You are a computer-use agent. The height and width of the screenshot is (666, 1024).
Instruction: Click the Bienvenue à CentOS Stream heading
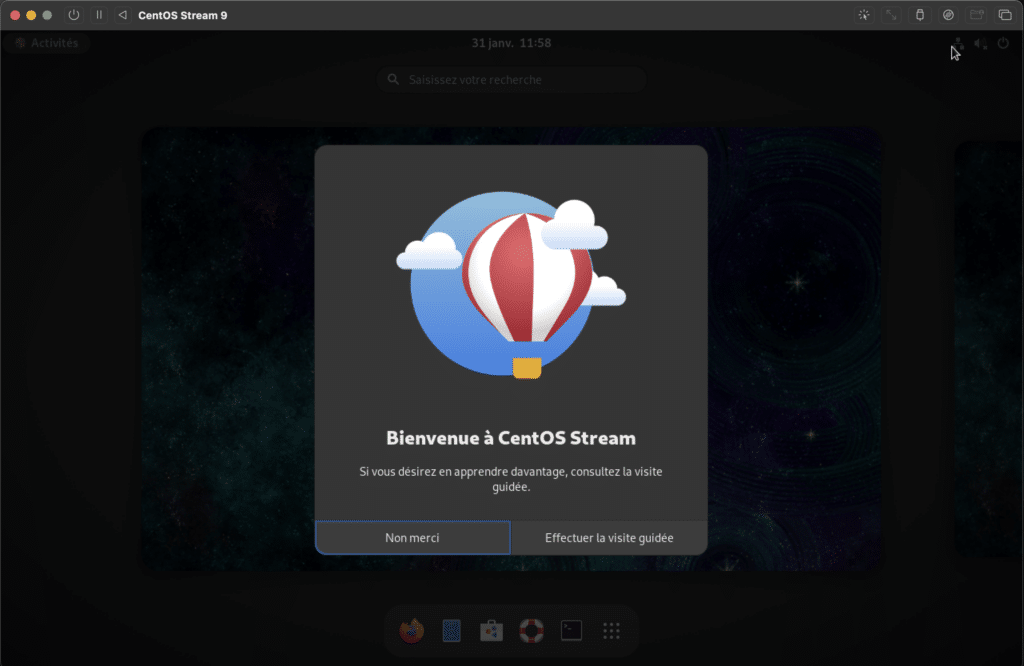tap(511, 438)
